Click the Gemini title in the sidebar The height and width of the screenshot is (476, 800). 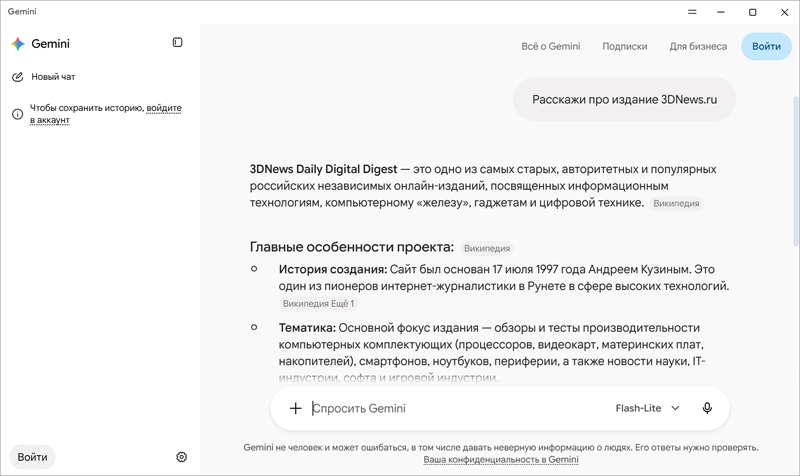pyautogui.click(x=51, y=44)
